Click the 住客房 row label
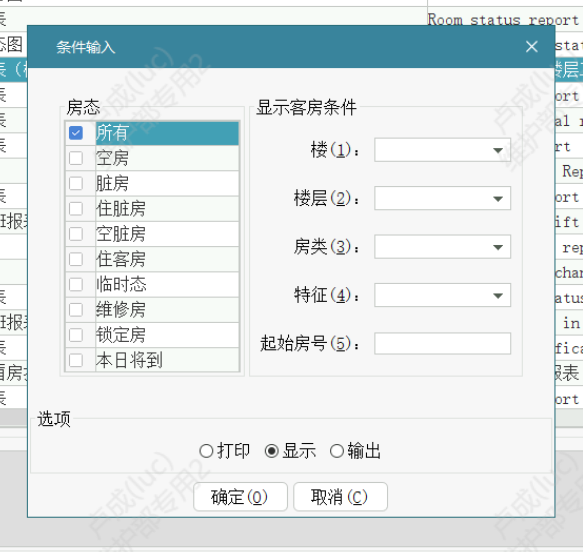583x552 pixels. [x=121, y=259]
